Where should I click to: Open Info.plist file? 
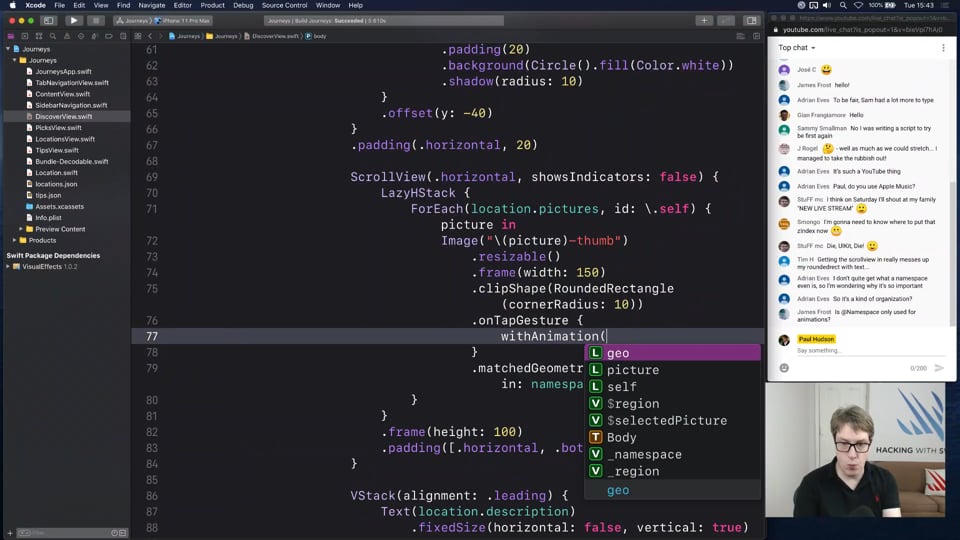tap(48, 217)
